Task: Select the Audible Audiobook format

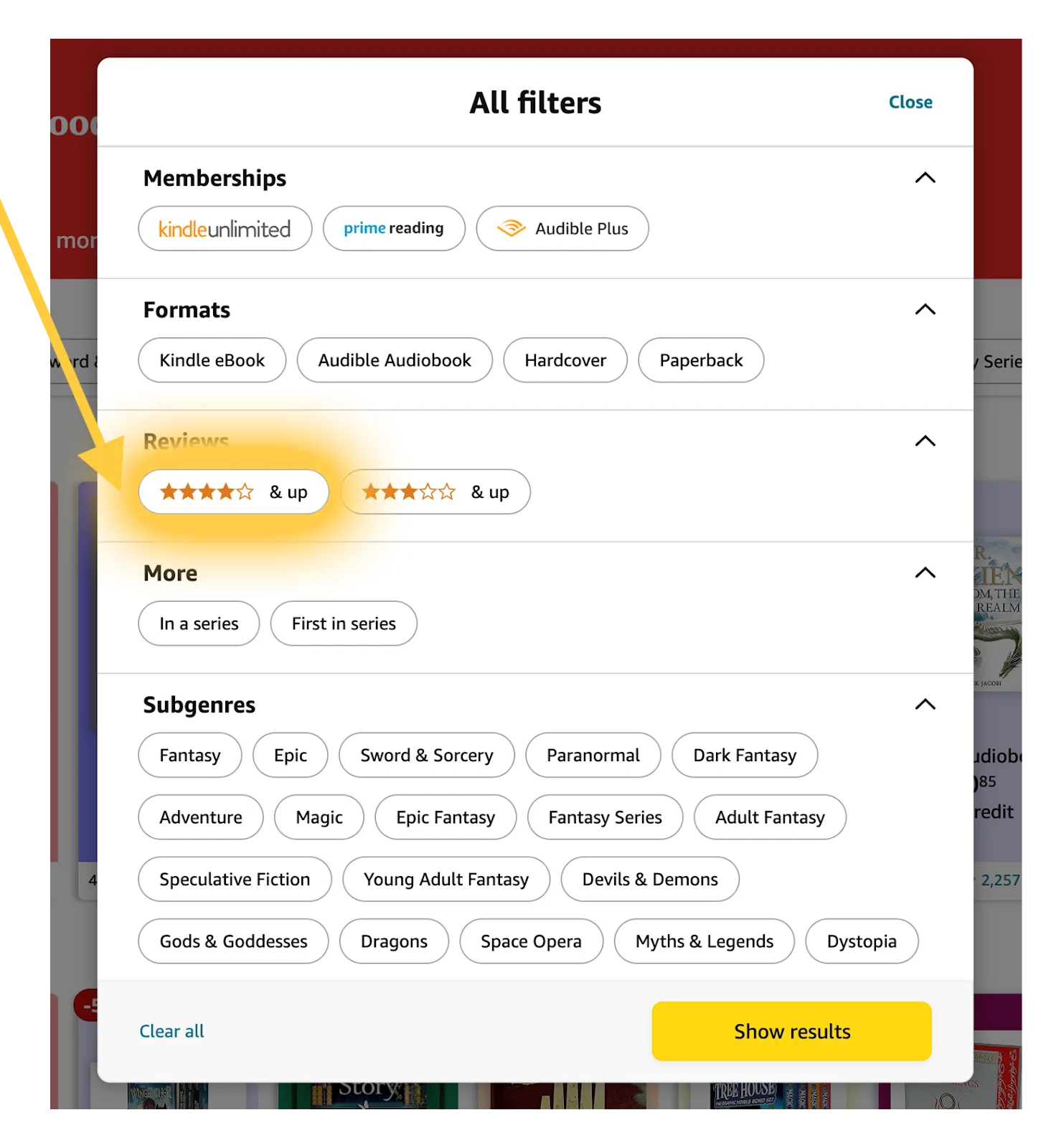Action: (395, 360)
